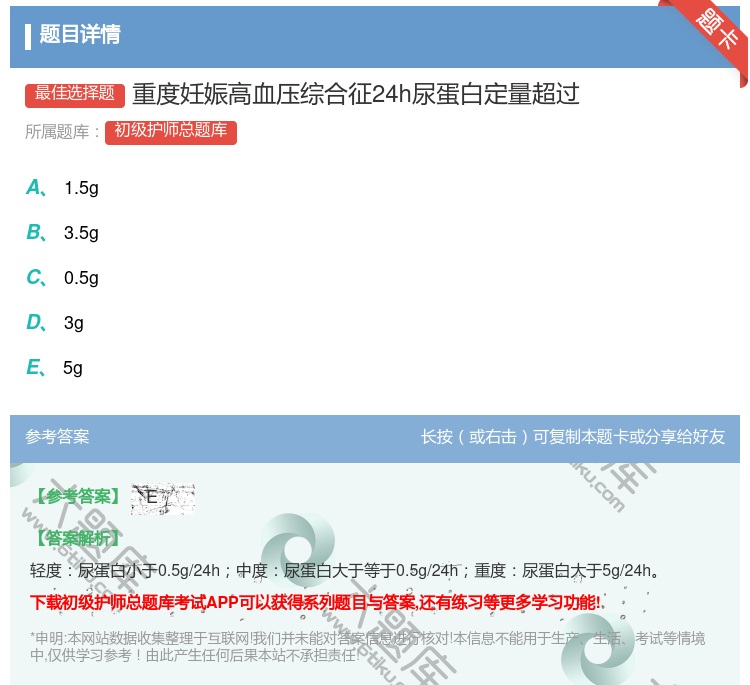
Task: Click the 所属题库 label
Action: pyautogui.click(x=62, y=132)
